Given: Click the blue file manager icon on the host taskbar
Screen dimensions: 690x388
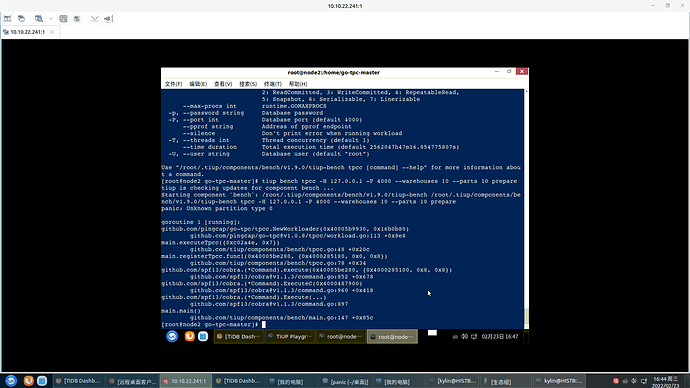Looking at the screenshot, I should click(42, 381).
